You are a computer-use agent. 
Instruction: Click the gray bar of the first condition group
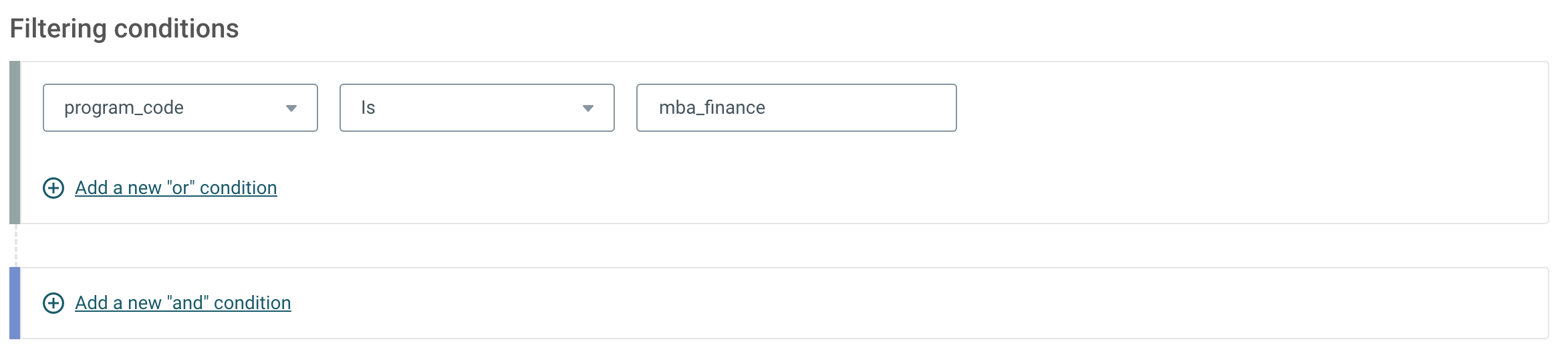[15, 143]
